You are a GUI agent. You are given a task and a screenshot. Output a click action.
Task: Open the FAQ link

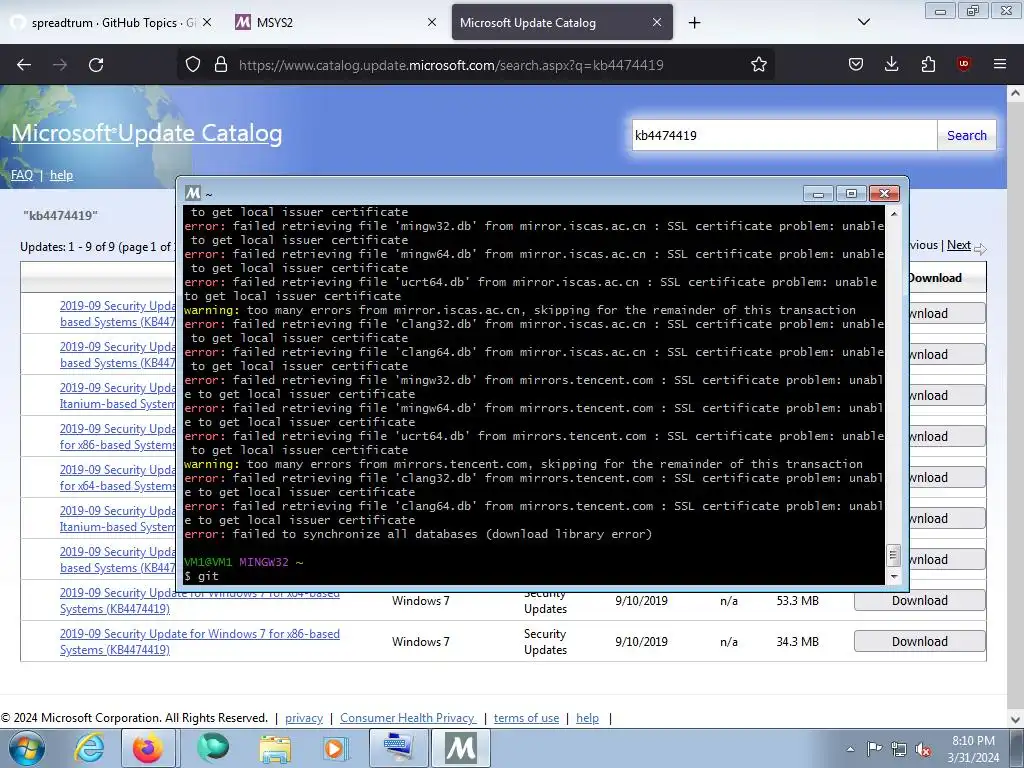coord(22,175)
